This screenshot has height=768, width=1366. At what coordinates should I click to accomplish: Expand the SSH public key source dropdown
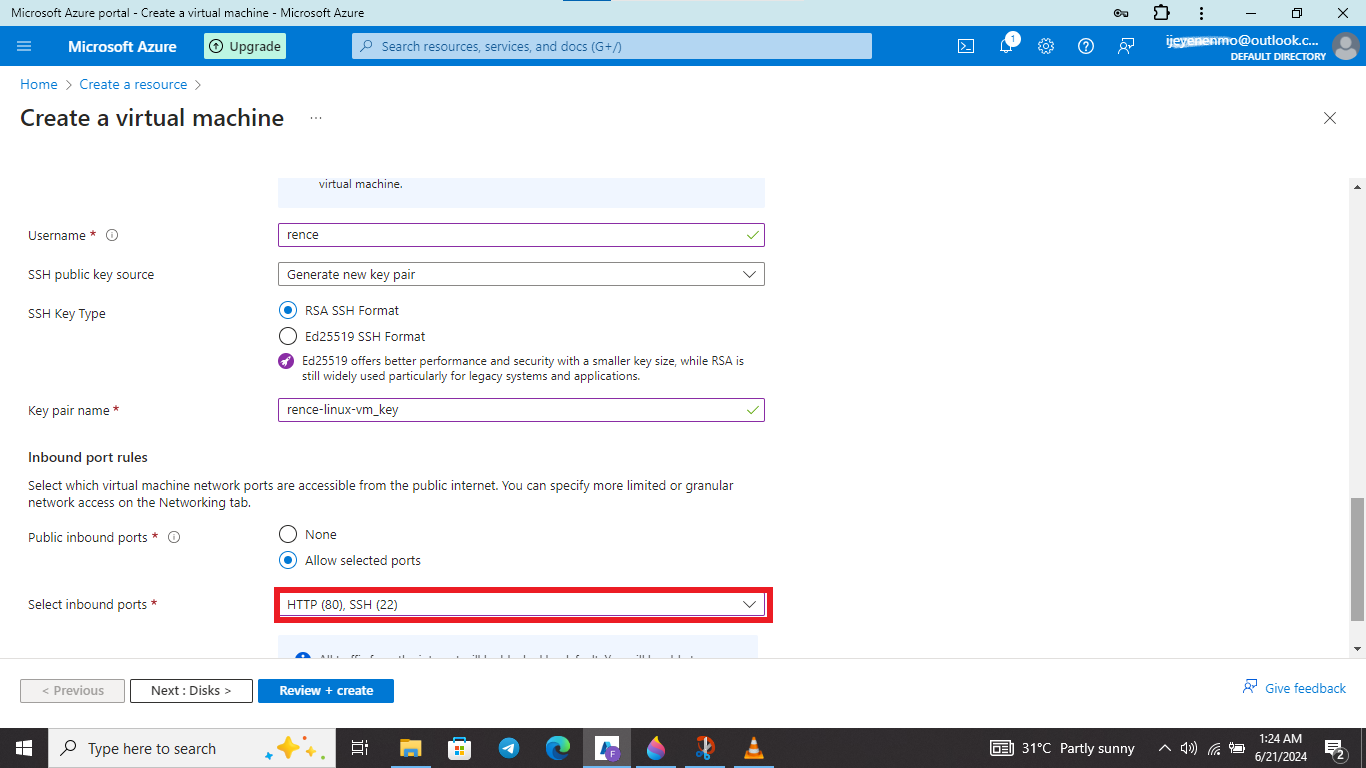coord(521,274)
